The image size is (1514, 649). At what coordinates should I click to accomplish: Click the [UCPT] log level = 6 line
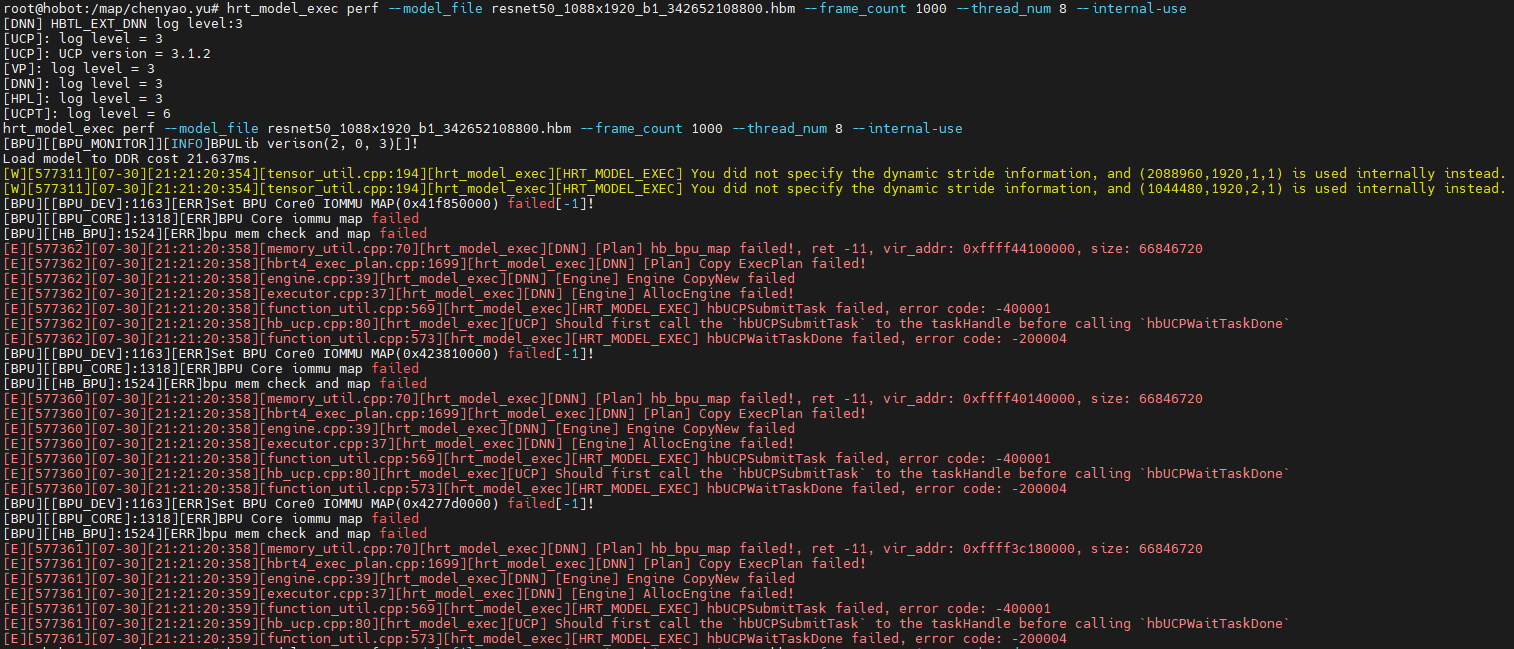tap(87, 113)
